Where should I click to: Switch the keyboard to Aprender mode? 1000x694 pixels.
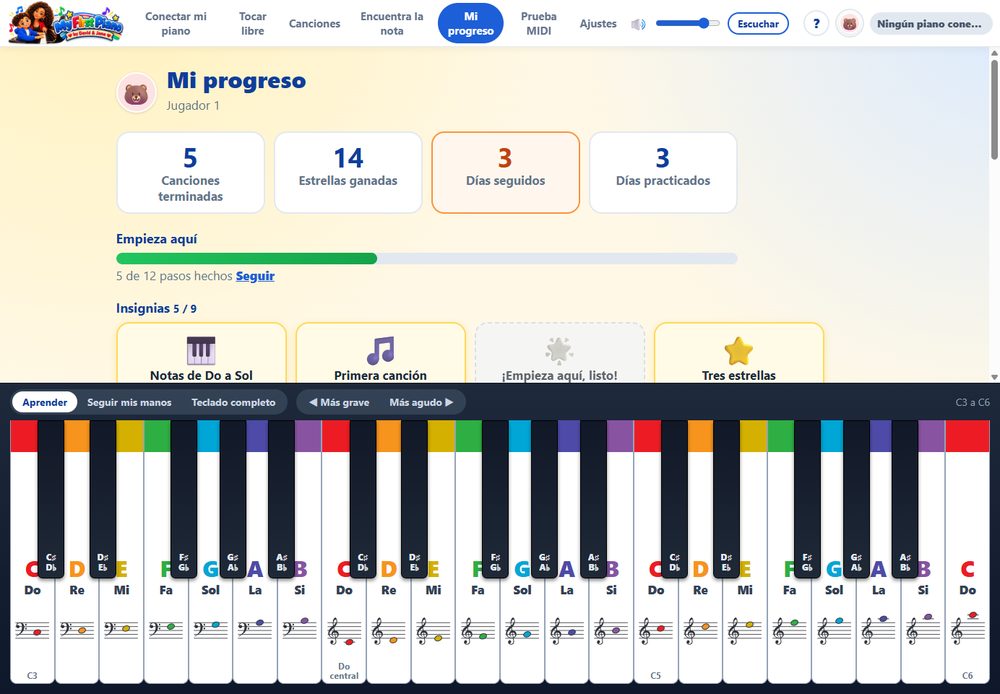[45, 402]
